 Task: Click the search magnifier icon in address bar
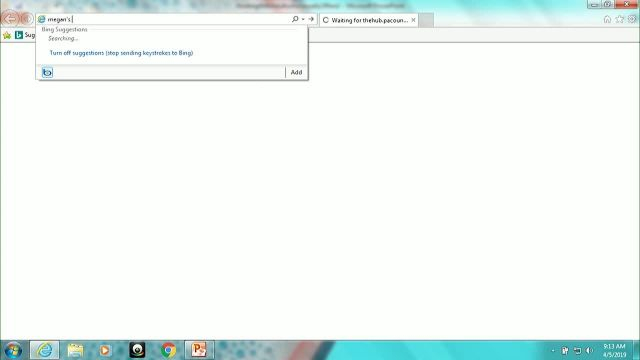(295, 19)
